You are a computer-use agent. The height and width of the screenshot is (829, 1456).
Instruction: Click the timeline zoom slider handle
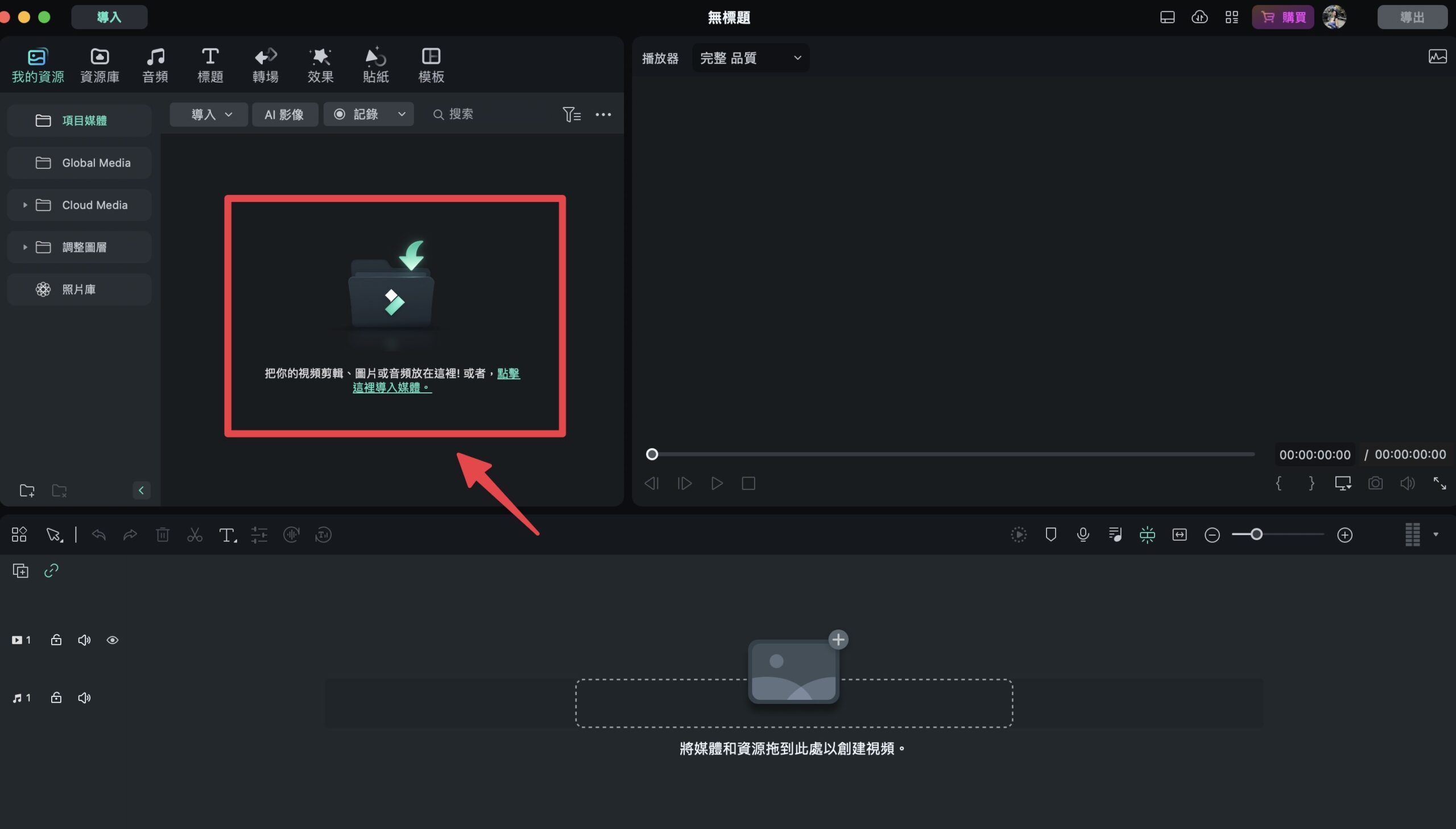click(x=1256, y=534)
